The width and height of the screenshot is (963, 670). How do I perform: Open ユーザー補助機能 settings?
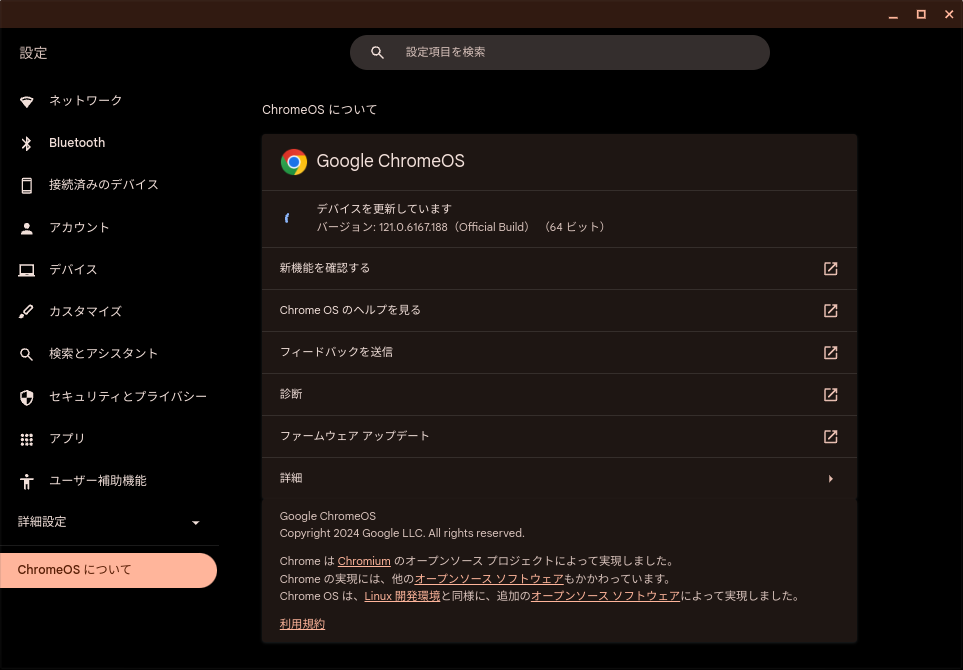(x=109, y=481)
